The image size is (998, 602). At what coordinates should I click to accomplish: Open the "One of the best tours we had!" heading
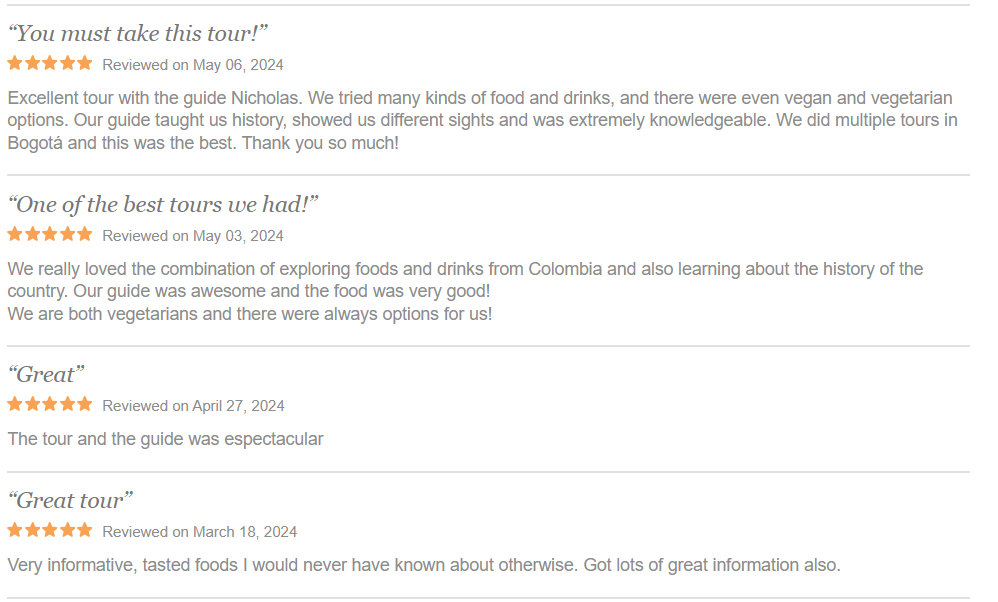163,204
